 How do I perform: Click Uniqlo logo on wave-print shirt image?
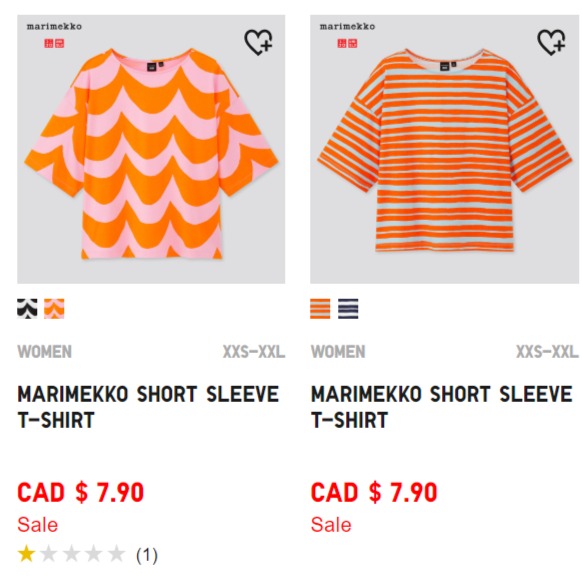tap(54, 44)
